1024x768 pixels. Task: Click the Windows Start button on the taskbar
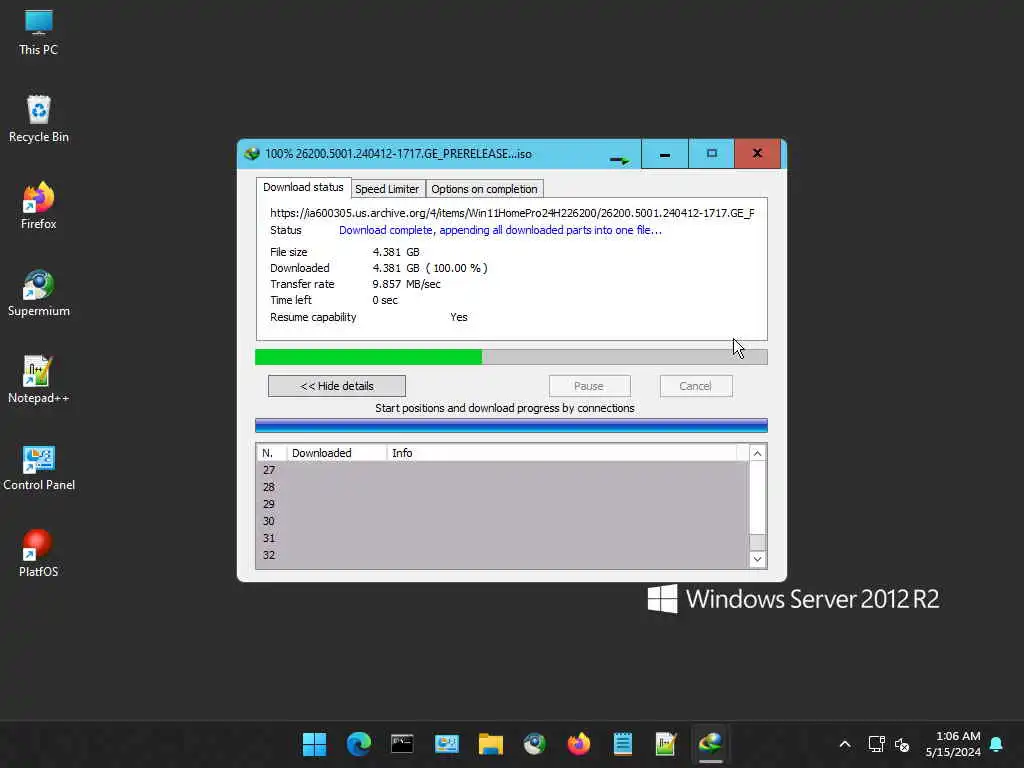tap(314, 744)
